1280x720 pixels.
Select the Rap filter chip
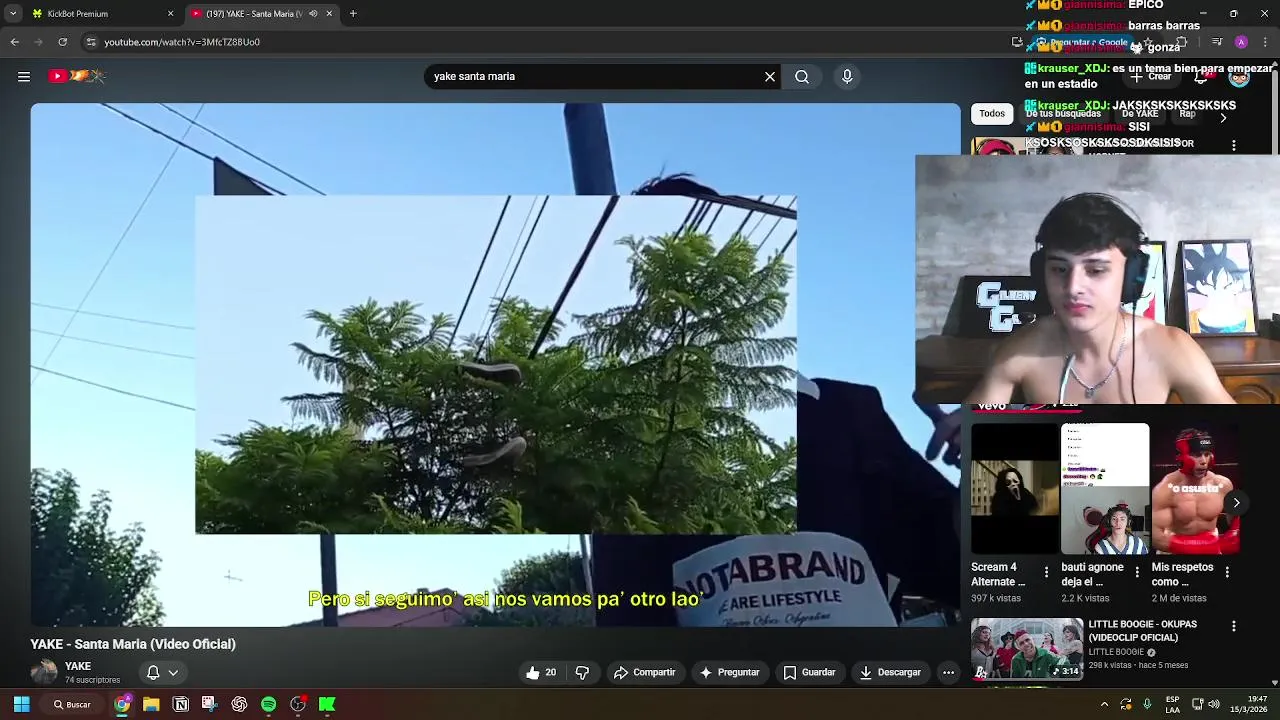point(1187,113)
